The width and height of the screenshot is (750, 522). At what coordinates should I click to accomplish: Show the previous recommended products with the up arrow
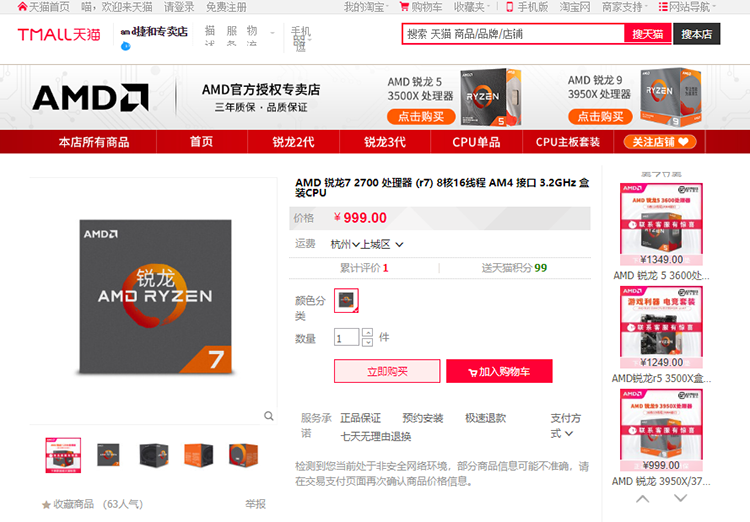pos(643,499)
